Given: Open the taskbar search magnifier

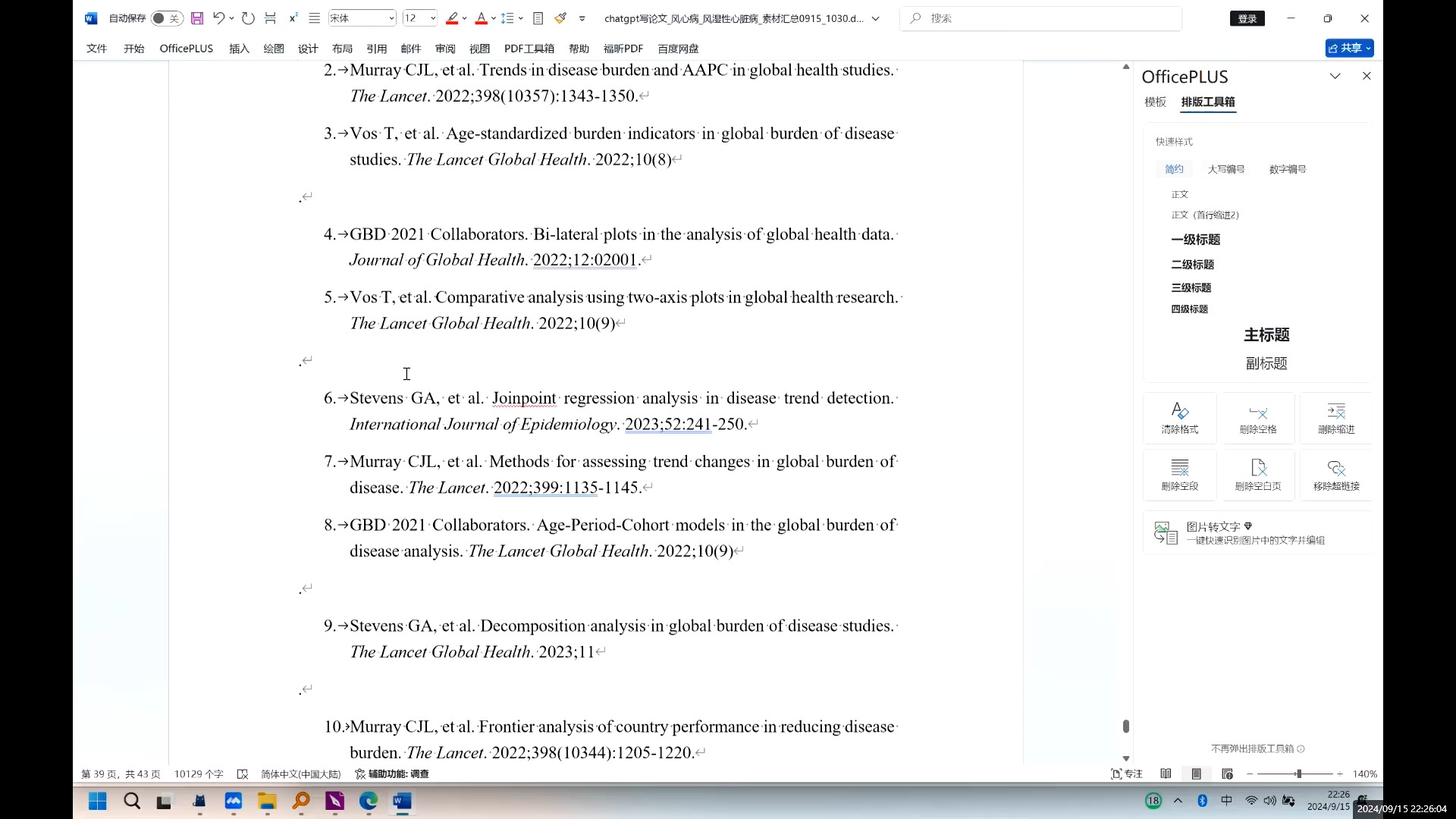Looking at the screenshot, I should click(x=132, y=801).
